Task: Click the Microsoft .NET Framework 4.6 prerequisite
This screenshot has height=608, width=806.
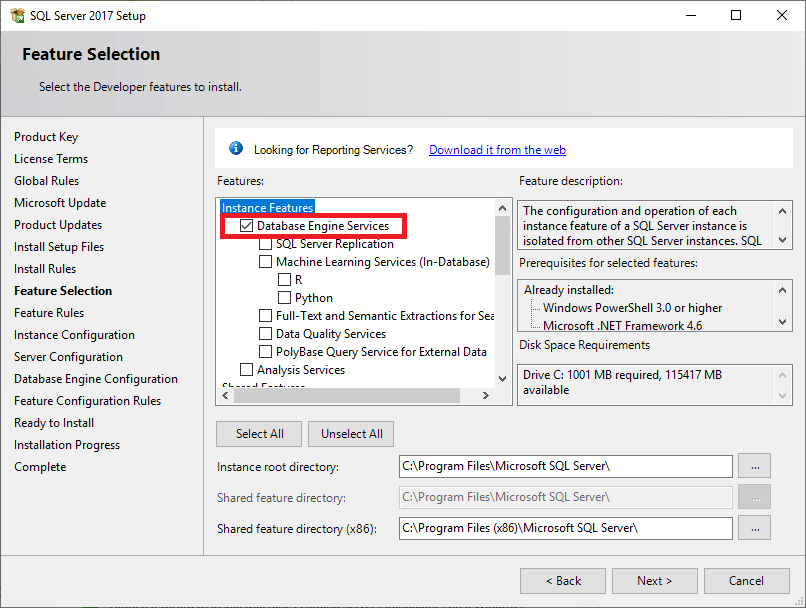Action: pos(622,325)
